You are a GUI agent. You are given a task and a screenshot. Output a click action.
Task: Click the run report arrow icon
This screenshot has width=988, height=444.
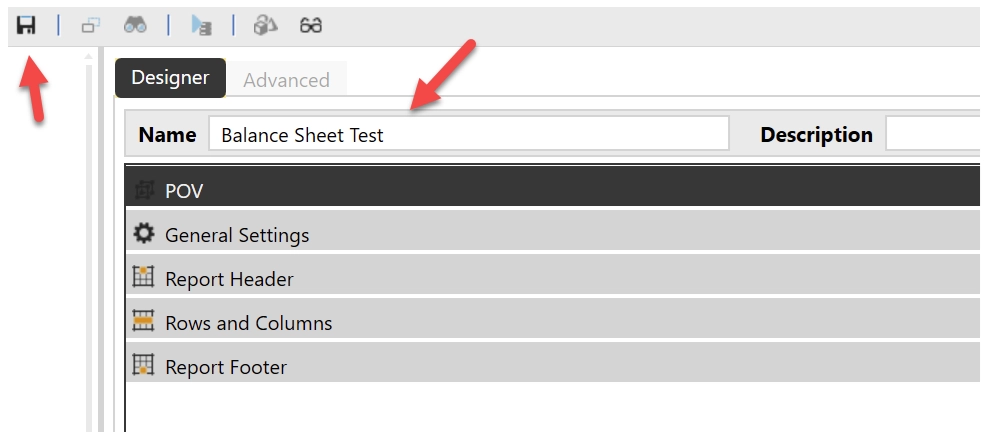click(201, 26)
